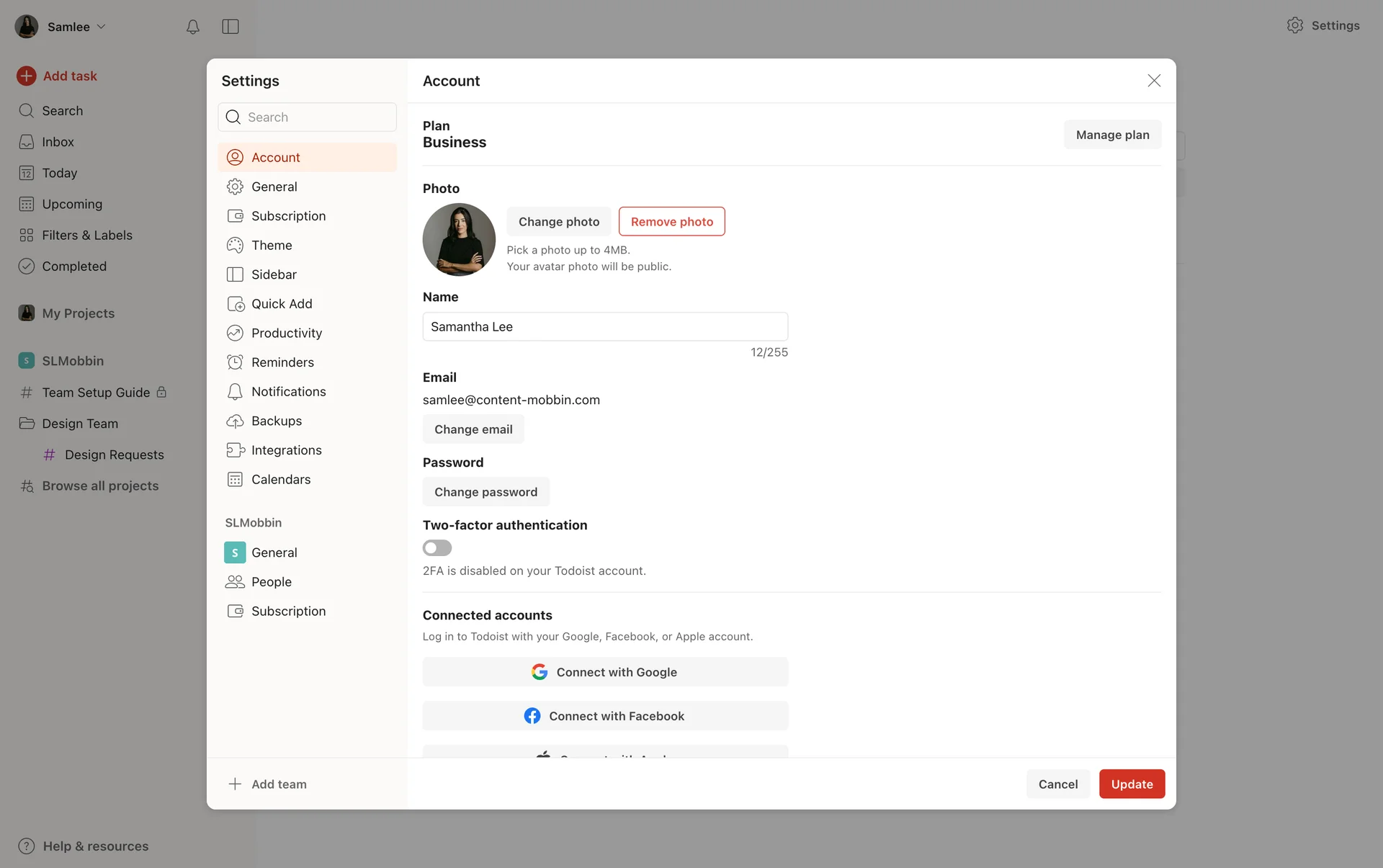Enable two-factor authentication toggle
The width and height of the screenshot is (1383, 868).
(437, 548)
